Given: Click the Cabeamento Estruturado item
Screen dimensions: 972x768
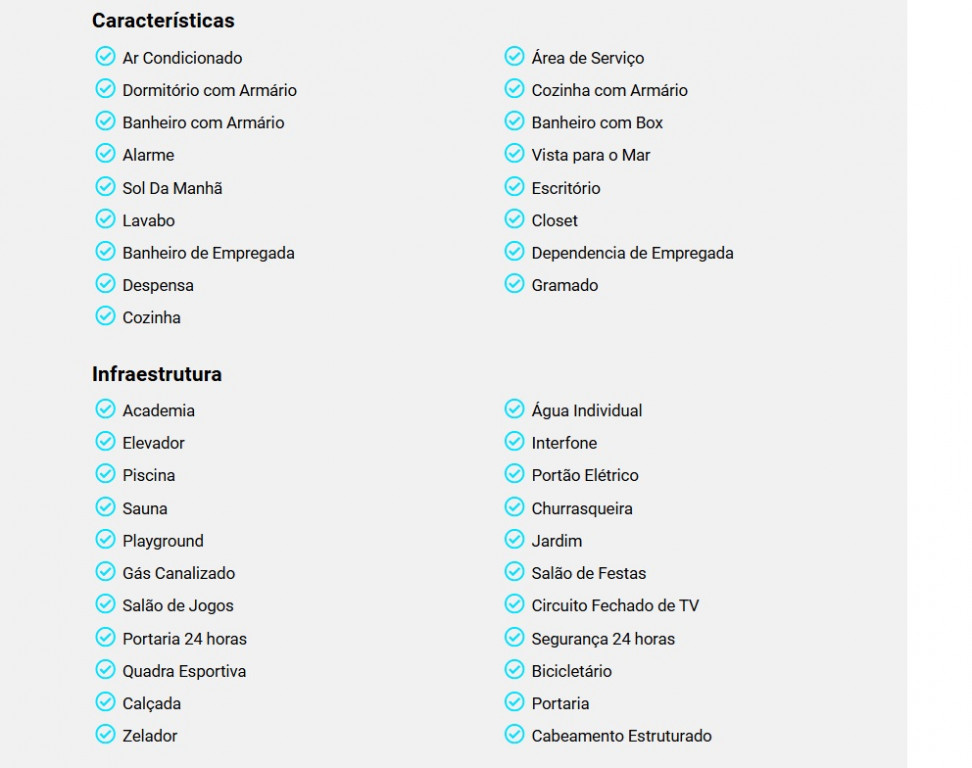Looking at the screenshot, I should tap(621, 736).
